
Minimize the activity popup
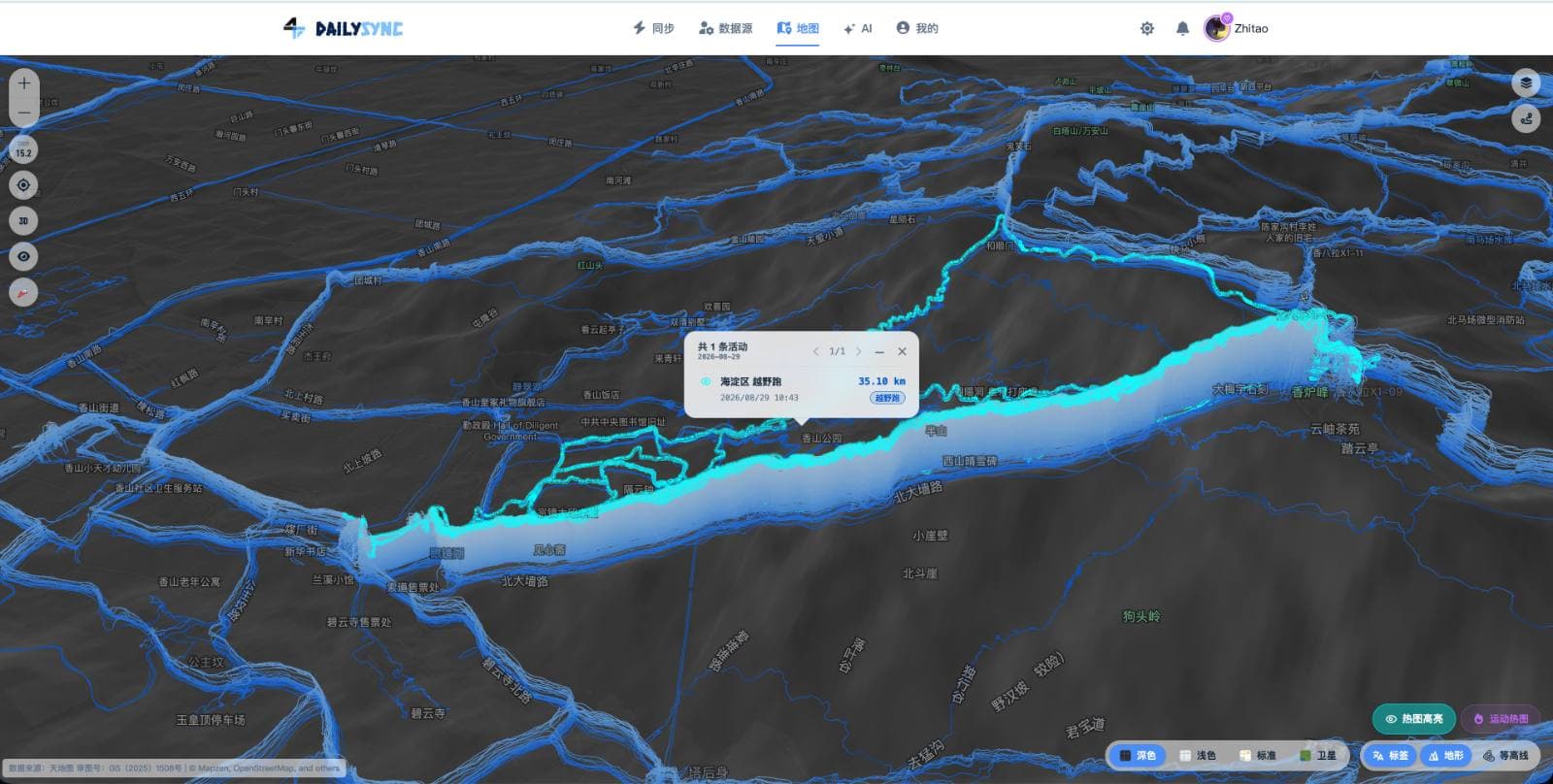879,351
